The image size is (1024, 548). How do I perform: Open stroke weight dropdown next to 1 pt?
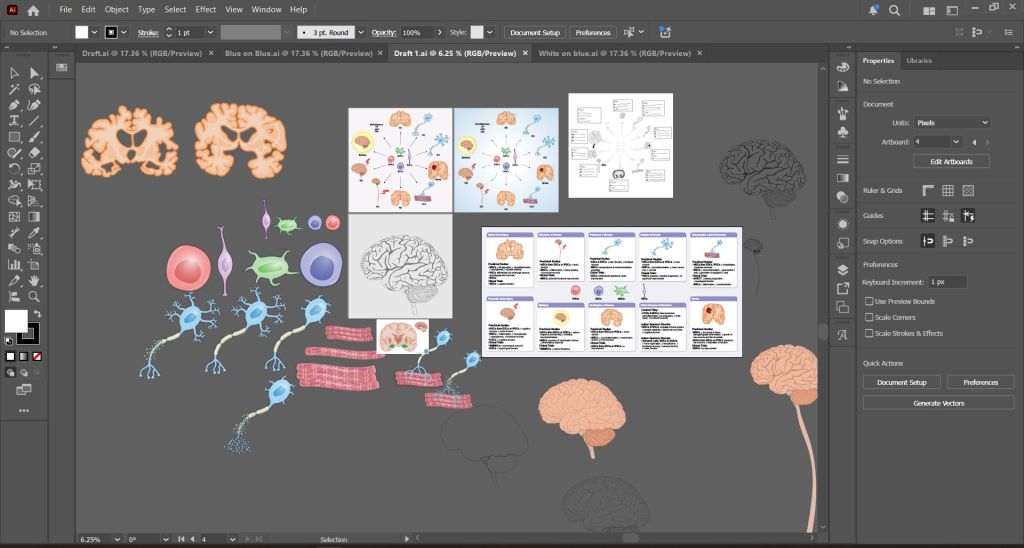pyautogui.click(x=210, y=33)
